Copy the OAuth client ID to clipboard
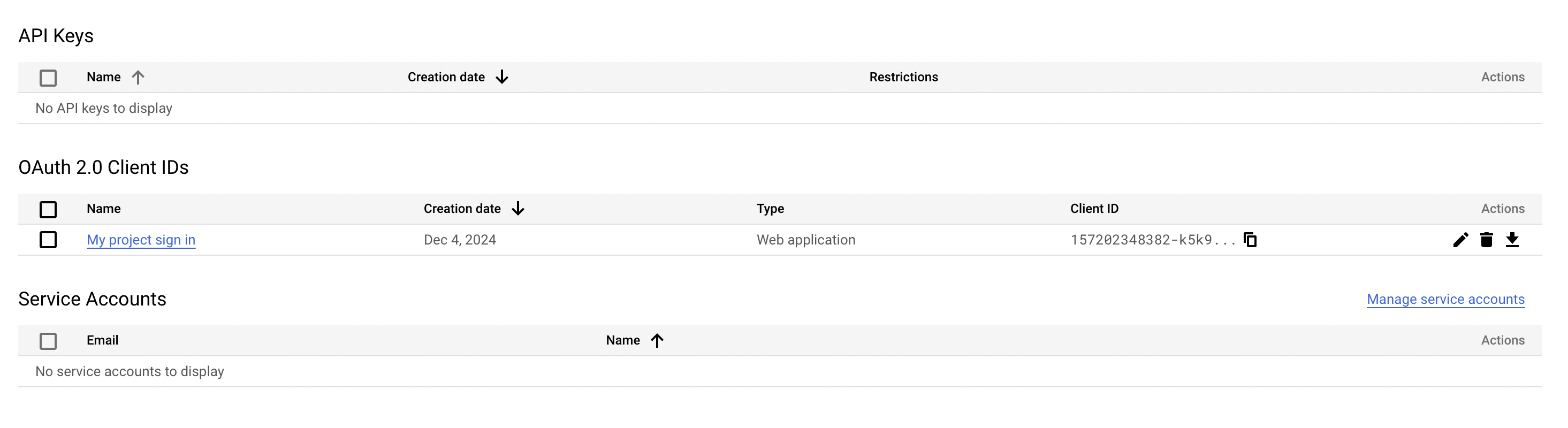Screen dimensions: 1568x428 tap(1250, 240)
